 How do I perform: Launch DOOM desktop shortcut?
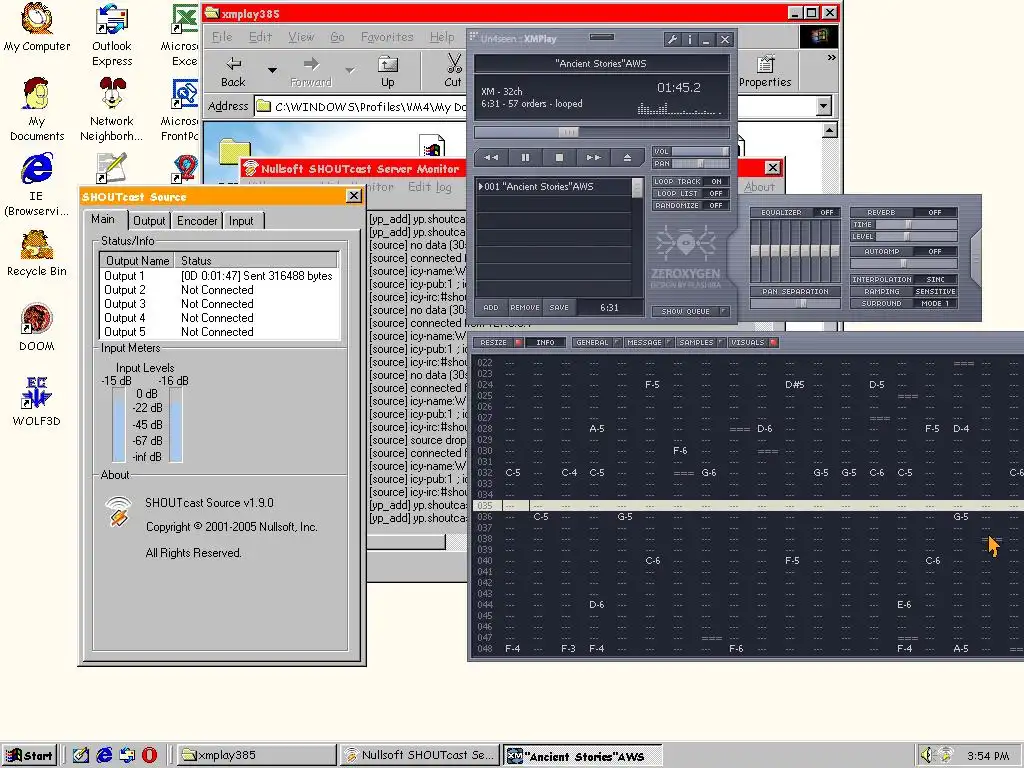37,328
